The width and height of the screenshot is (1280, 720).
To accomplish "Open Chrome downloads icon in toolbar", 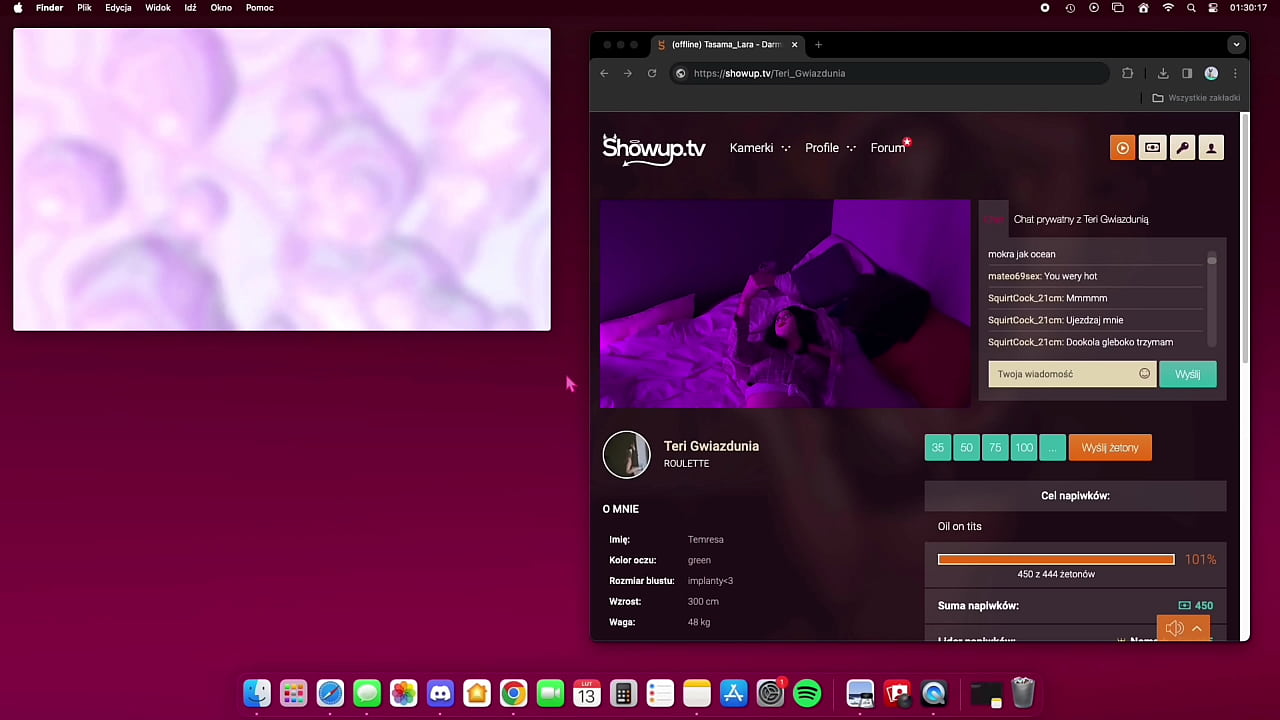I will click(x=1163, y=73).
